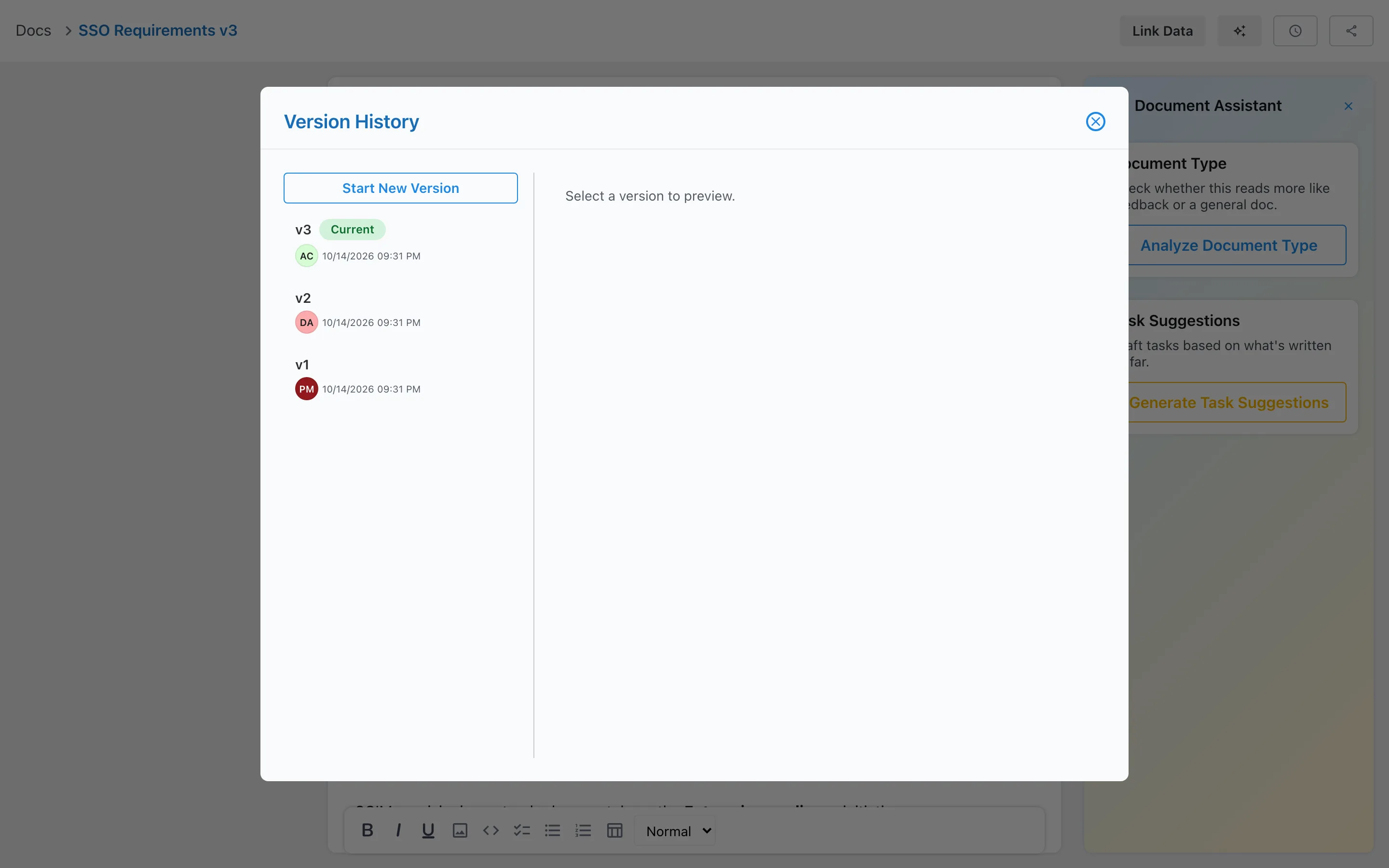
Task: Insert bulleted list from toolbar
Action: tap(552, 831)
